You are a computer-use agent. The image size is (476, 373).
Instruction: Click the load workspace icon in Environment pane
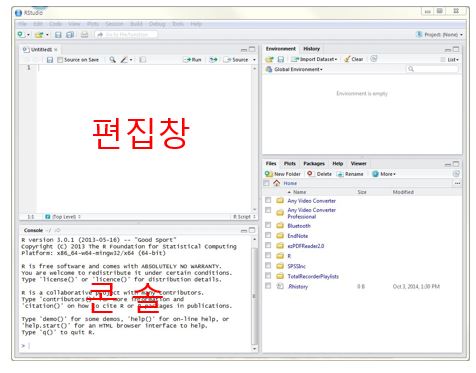[269, 59]
